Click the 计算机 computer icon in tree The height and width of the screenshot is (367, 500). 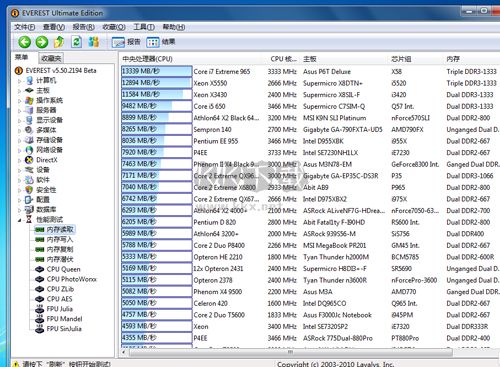click(29, 80)
